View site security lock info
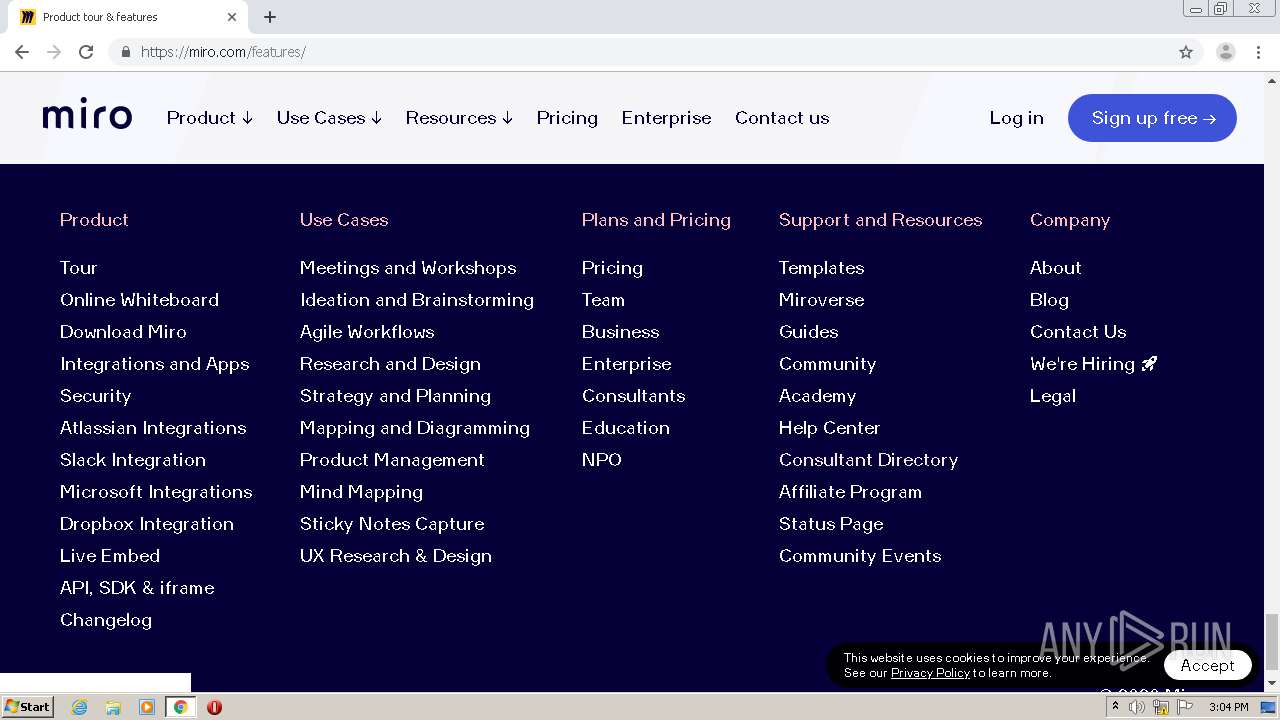Screen dimensions: 1280x720 tap(126, 52)
